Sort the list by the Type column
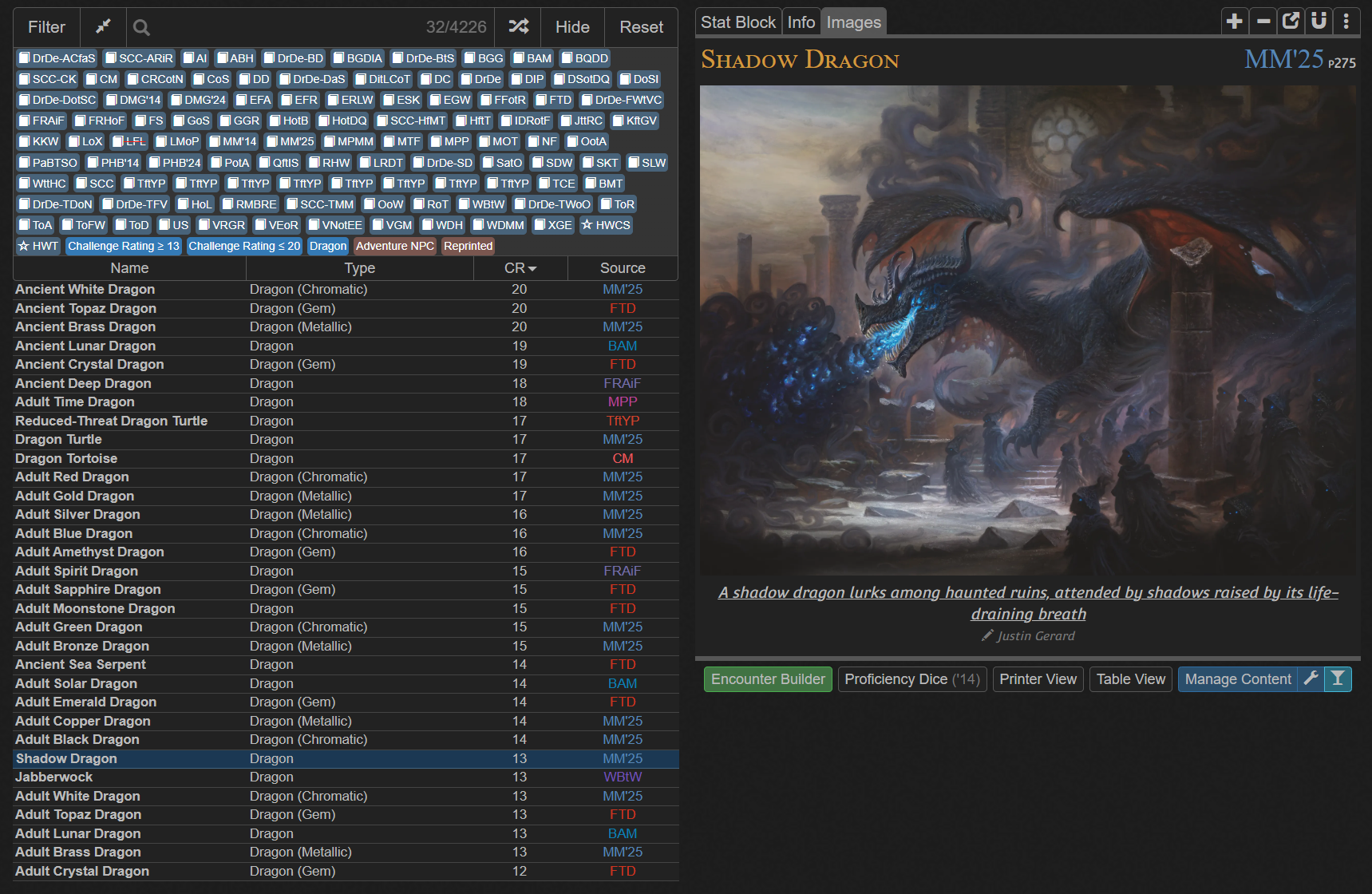The width and height of the screenshot is (1372, 894). (360, 268)
